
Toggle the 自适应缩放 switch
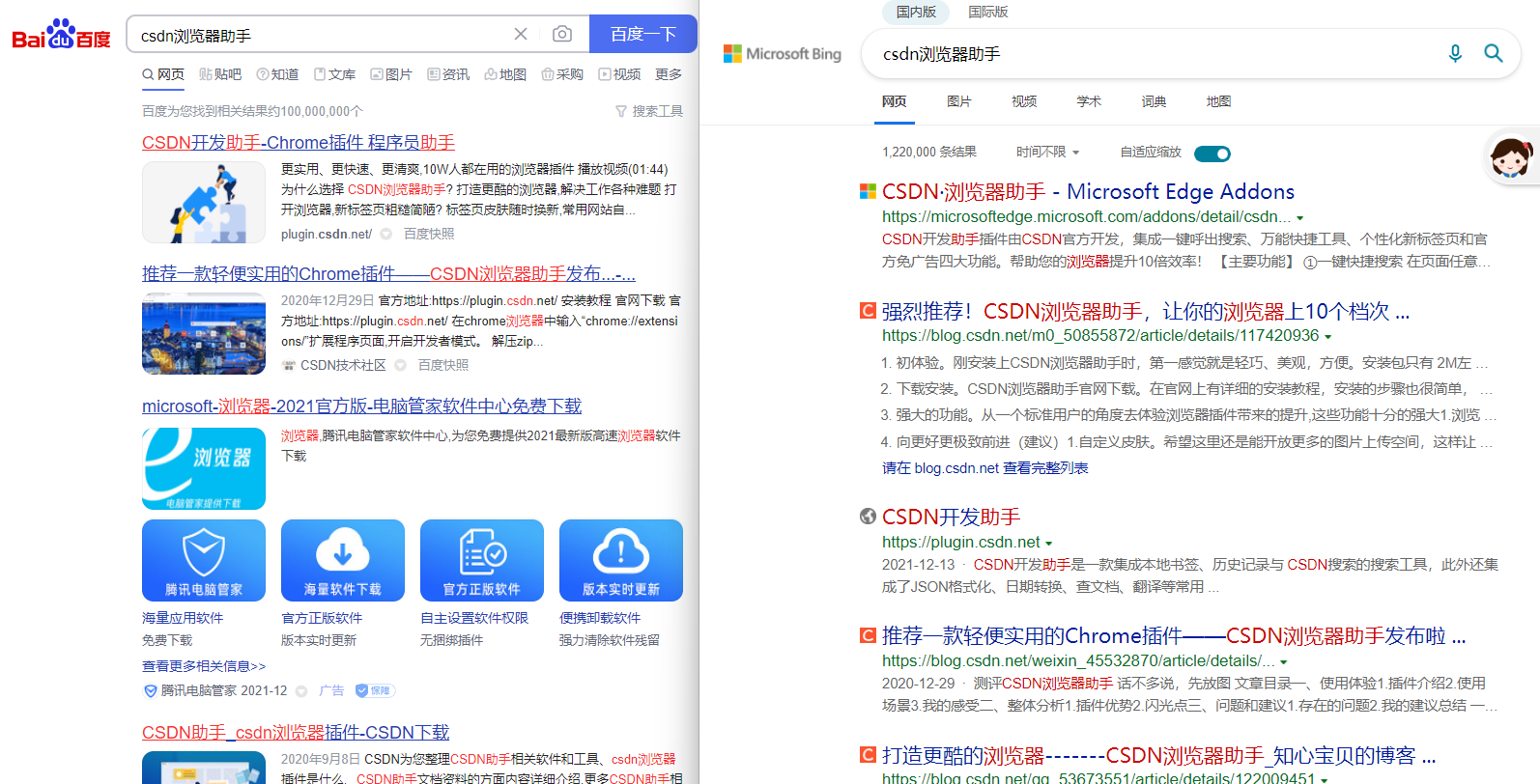pyautogui.click(x=1212, y=154)
